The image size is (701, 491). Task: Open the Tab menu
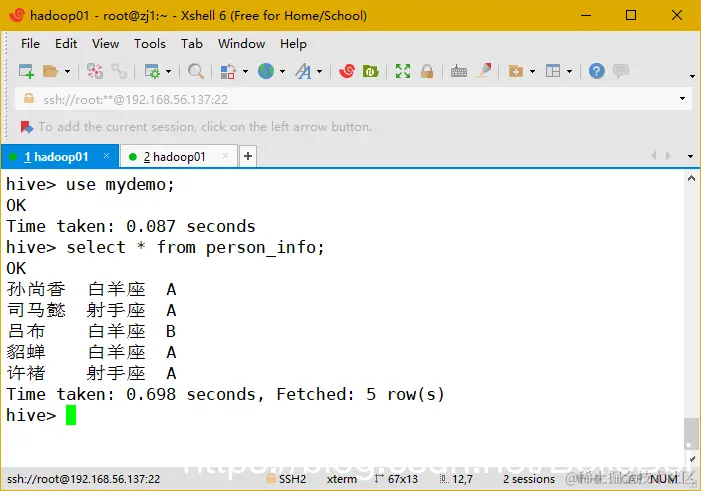[192, 44]
